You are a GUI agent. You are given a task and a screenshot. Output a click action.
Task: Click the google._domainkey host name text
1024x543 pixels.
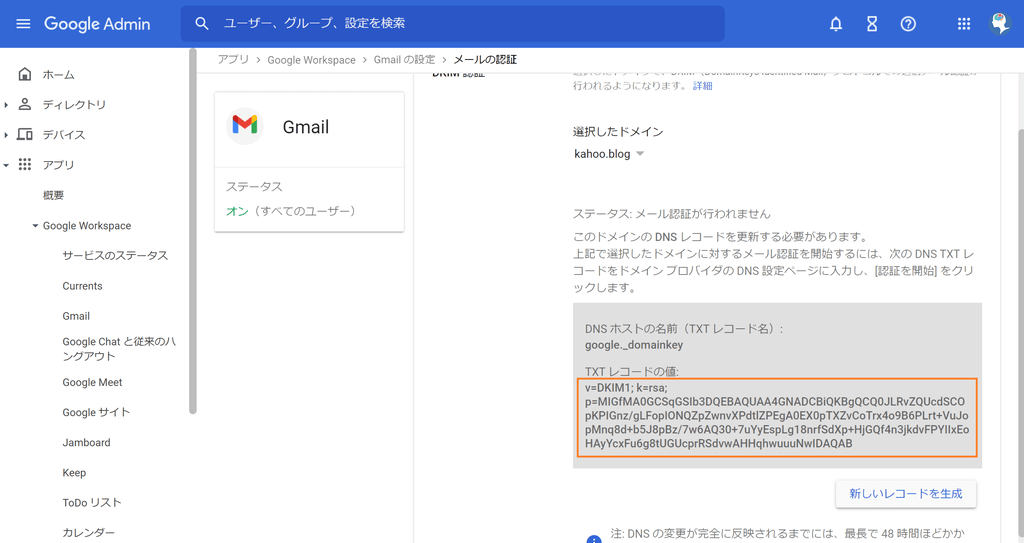634,345
